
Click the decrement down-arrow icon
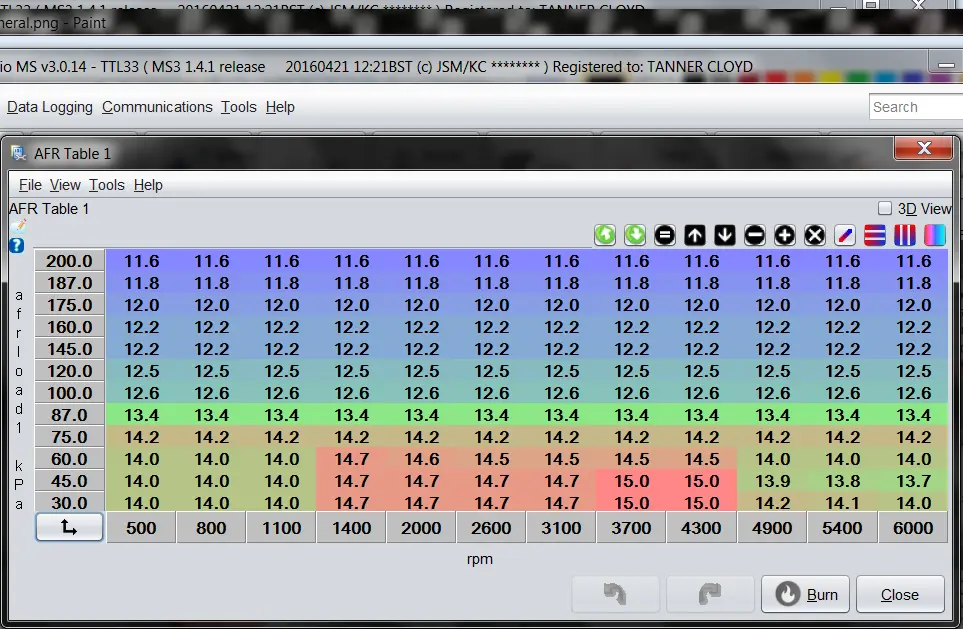pos(725,235)
